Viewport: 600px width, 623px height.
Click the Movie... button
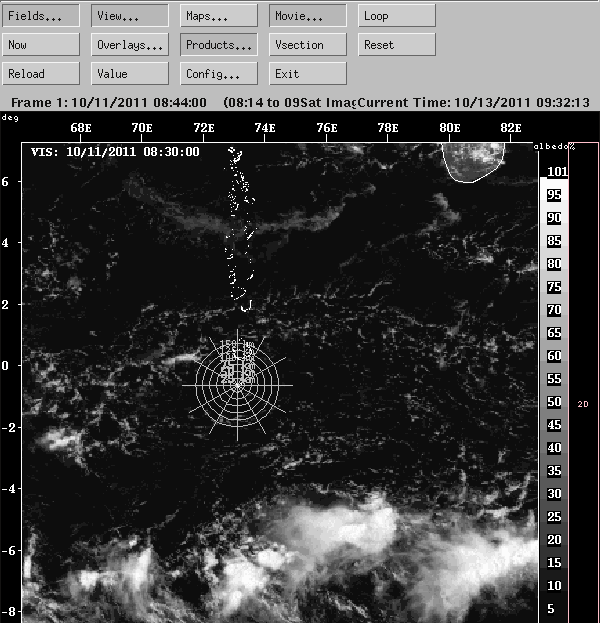coord(308,16)
